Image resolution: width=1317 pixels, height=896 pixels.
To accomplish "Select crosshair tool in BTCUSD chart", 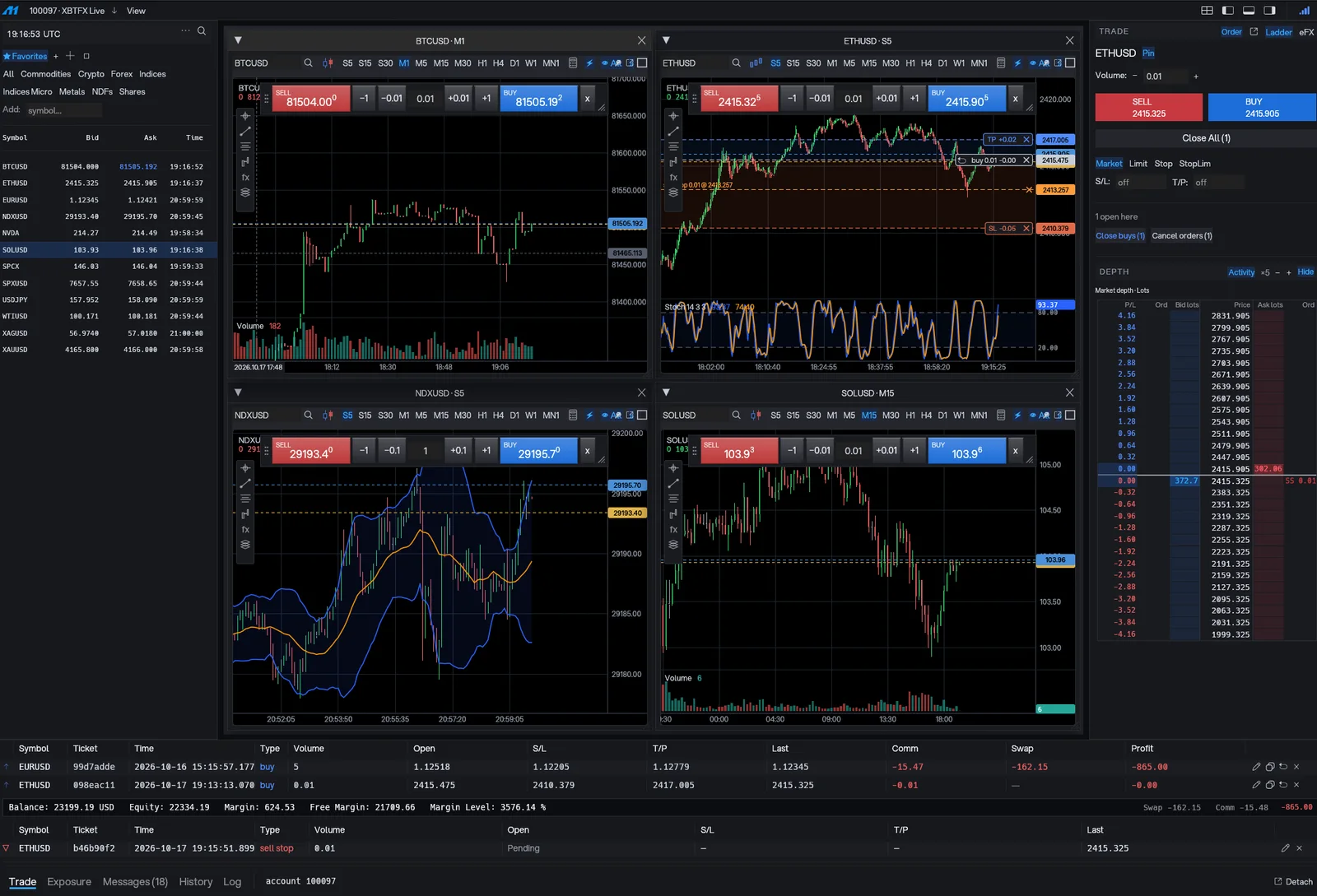I will click(x=245, y=116).
